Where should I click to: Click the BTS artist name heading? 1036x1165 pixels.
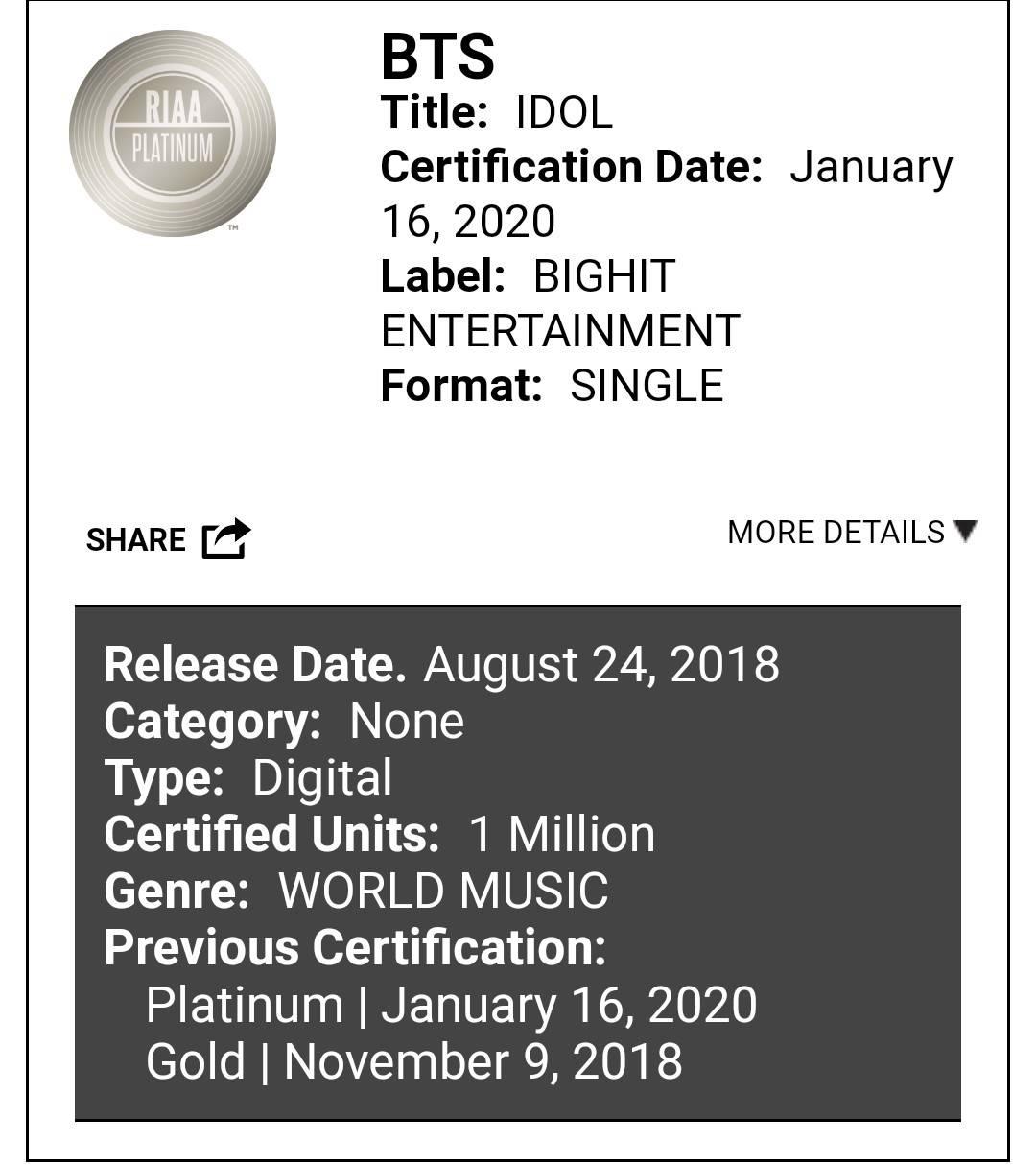(437, 57)
